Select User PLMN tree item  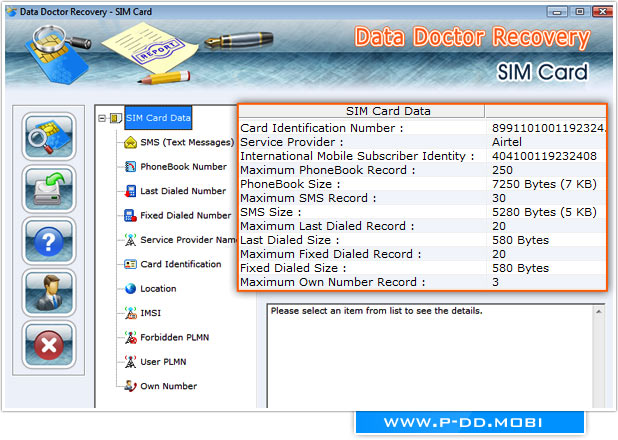click(164, 362)
